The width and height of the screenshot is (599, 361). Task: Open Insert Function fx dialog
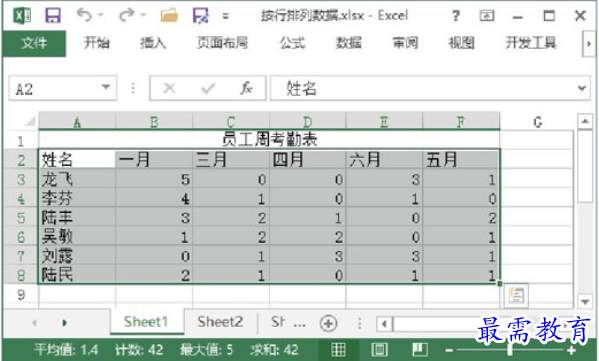246,88
